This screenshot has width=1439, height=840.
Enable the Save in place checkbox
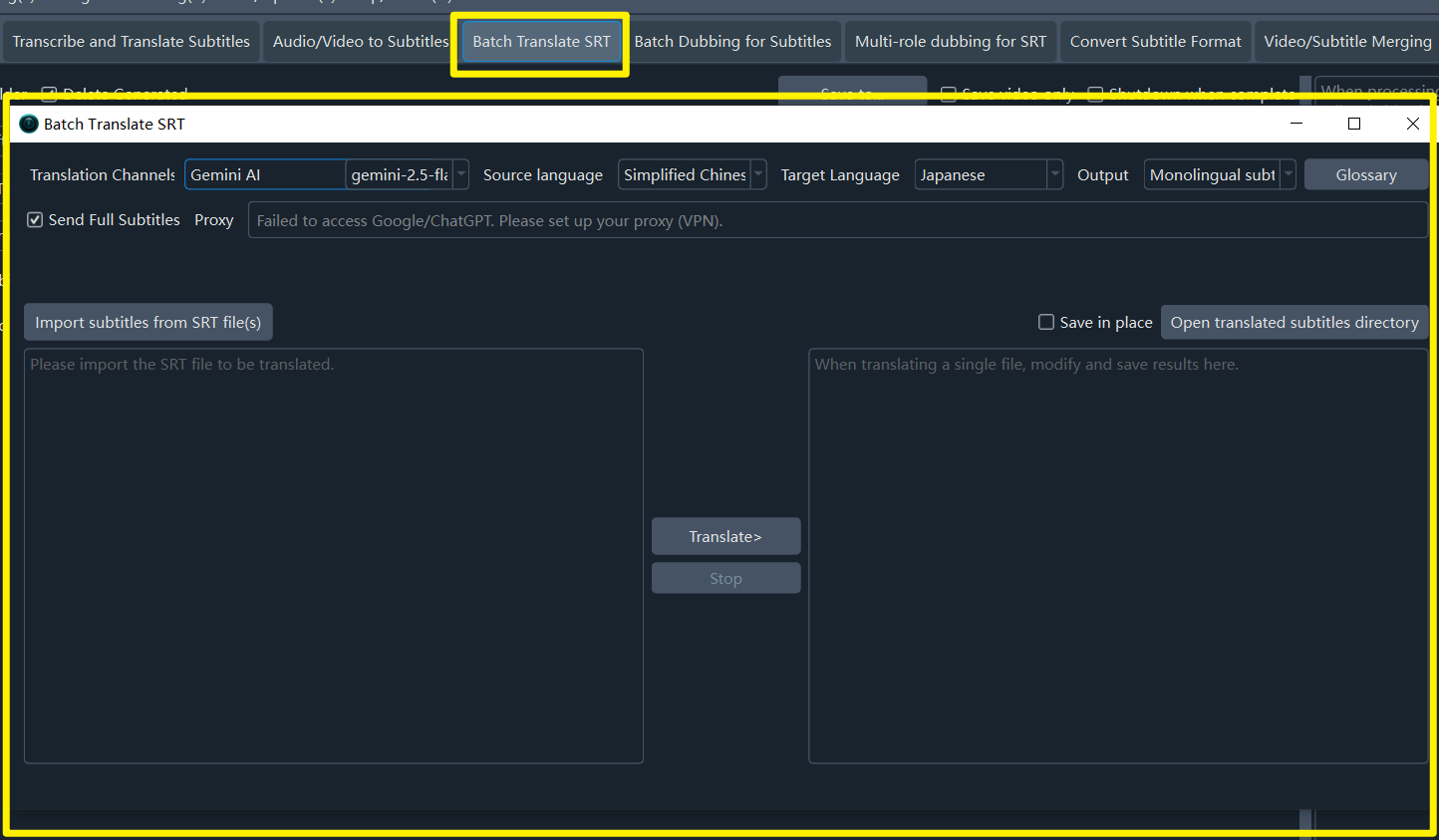point(1046,322)
